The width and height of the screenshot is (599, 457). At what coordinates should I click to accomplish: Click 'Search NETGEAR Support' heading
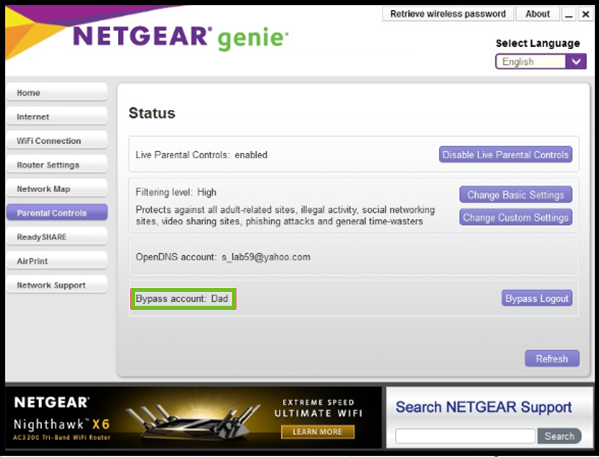tap(484, 407)
